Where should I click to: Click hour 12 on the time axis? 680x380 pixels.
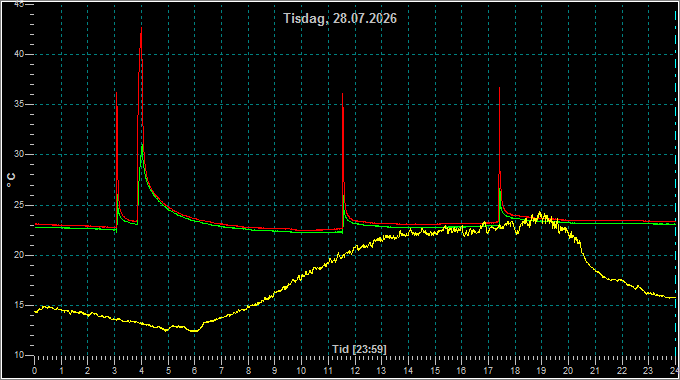click(355, 371)
